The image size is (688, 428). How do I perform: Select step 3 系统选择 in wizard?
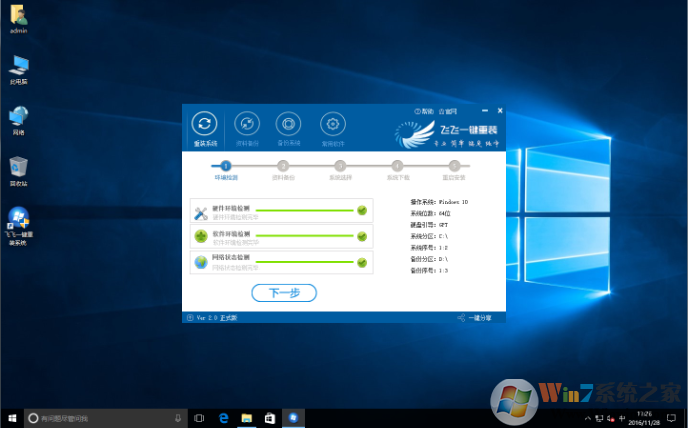(340, 166)
